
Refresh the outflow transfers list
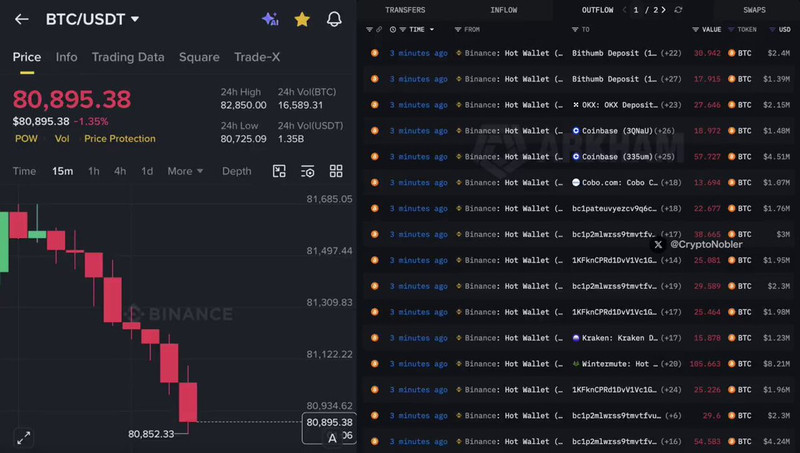point(678,10)
